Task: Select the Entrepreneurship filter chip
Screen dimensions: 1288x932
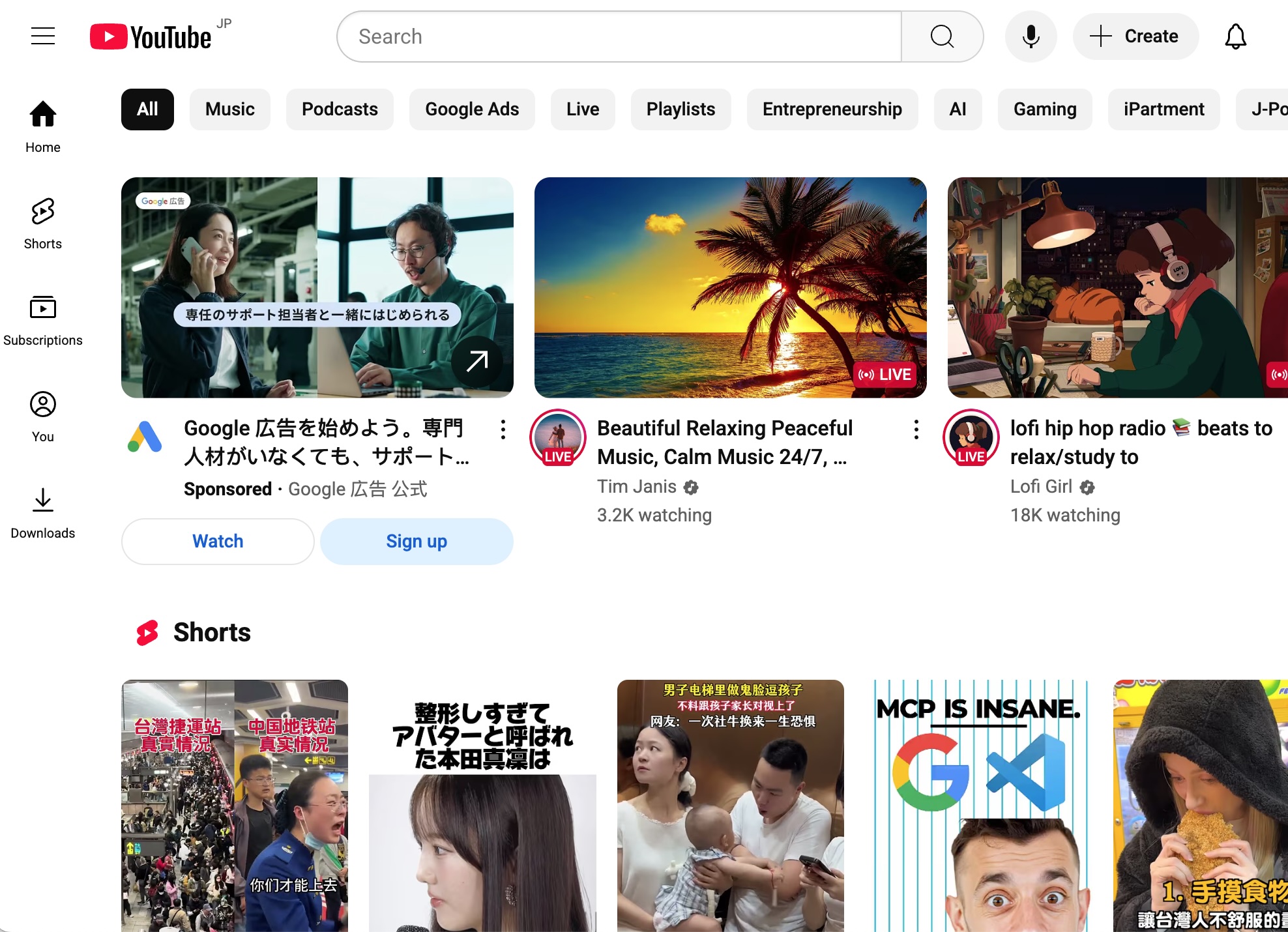Action: click(x=832, y=109)
